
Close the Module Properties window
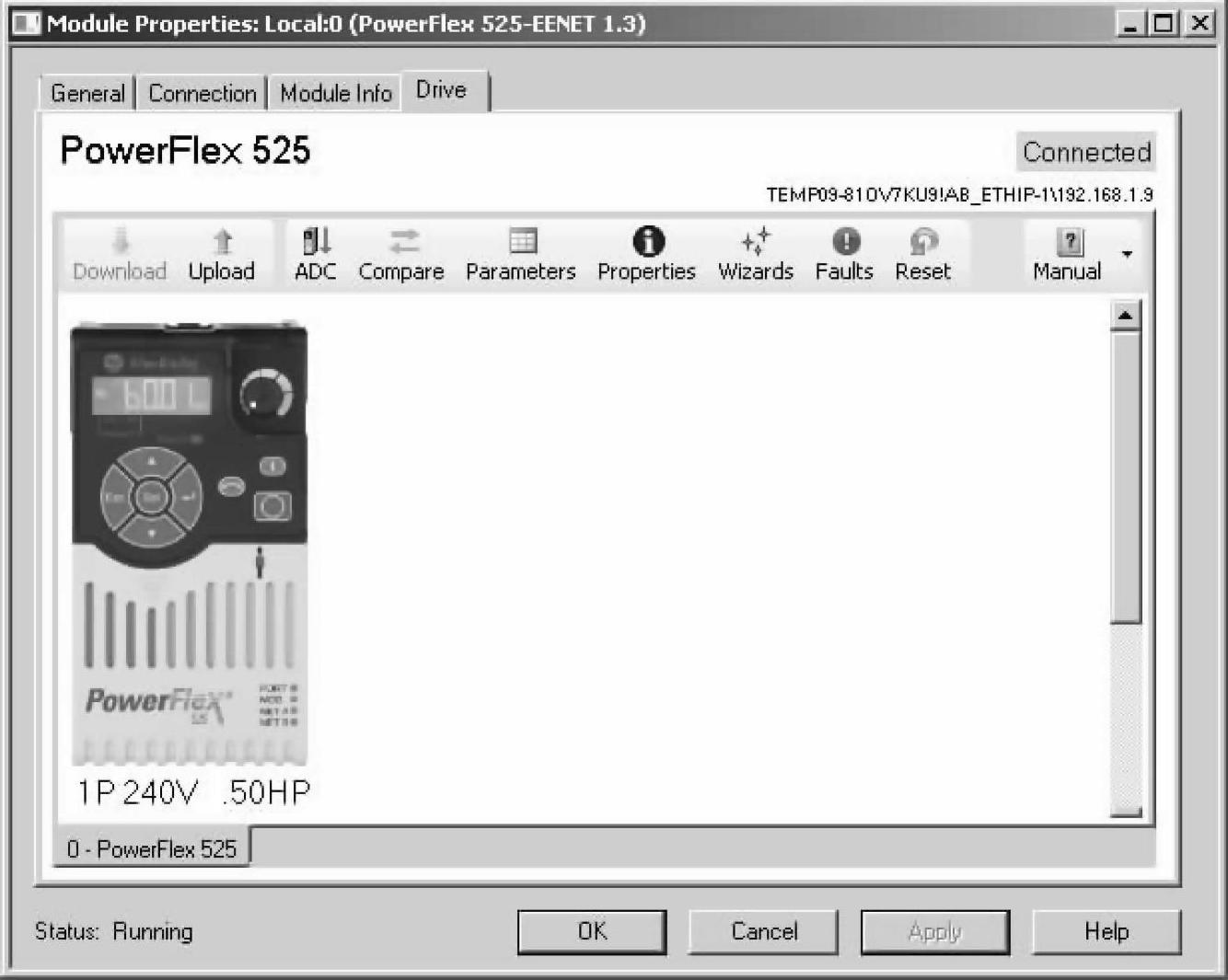coord(1199,23)
